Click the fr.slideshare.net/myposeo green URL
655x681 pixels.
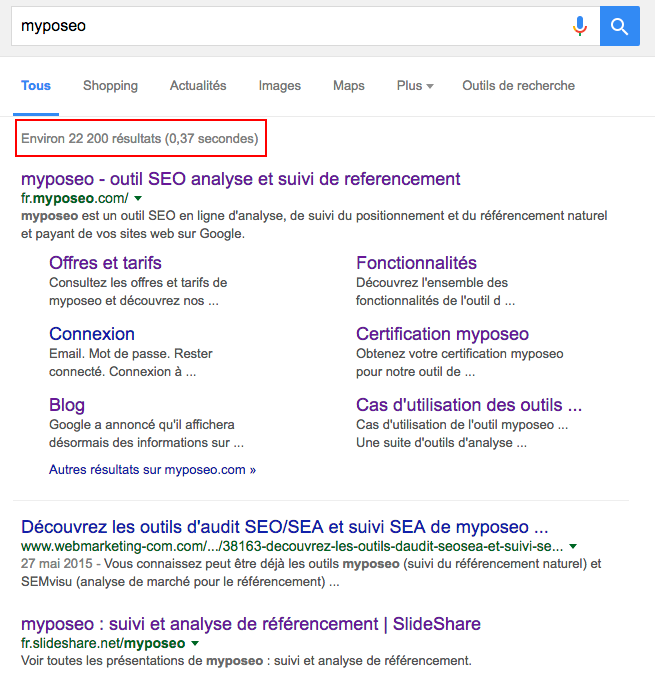(103, 643)
